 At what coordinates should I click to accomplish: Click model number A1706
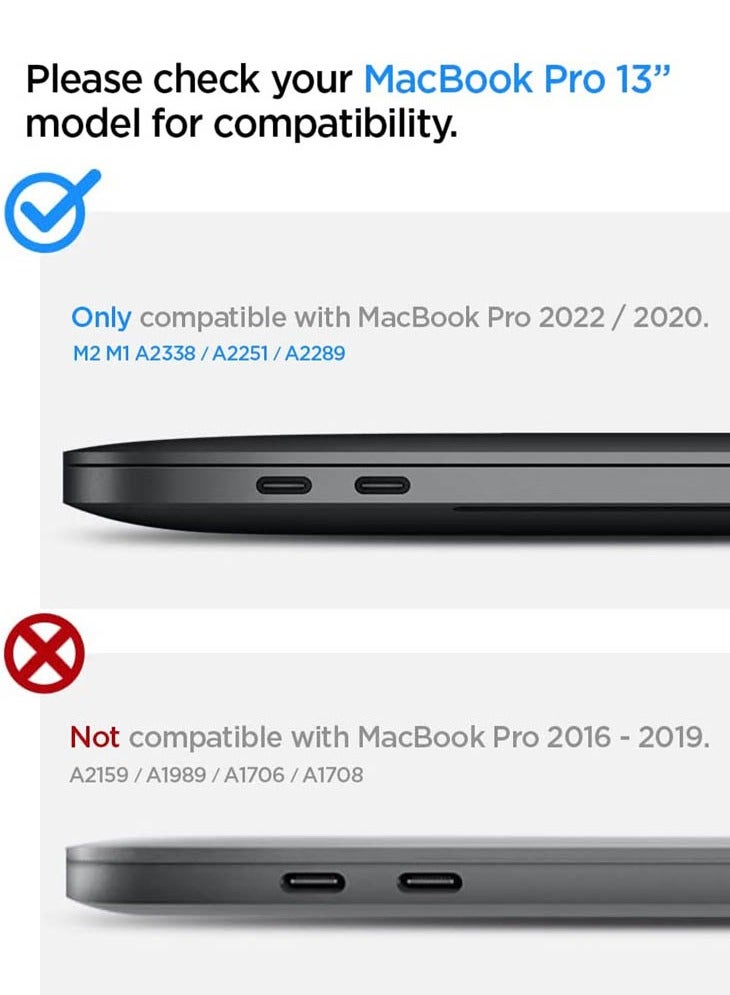tap(254, 775)
